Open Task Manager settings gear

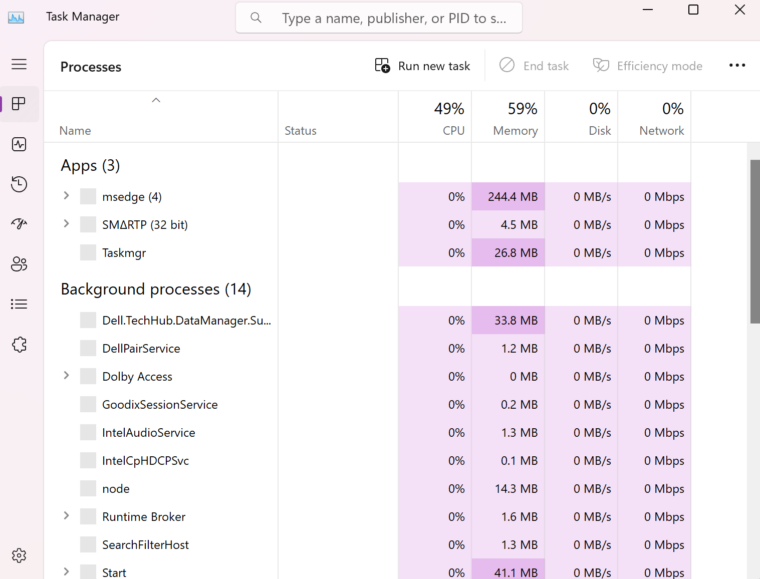tap(19, 556)
